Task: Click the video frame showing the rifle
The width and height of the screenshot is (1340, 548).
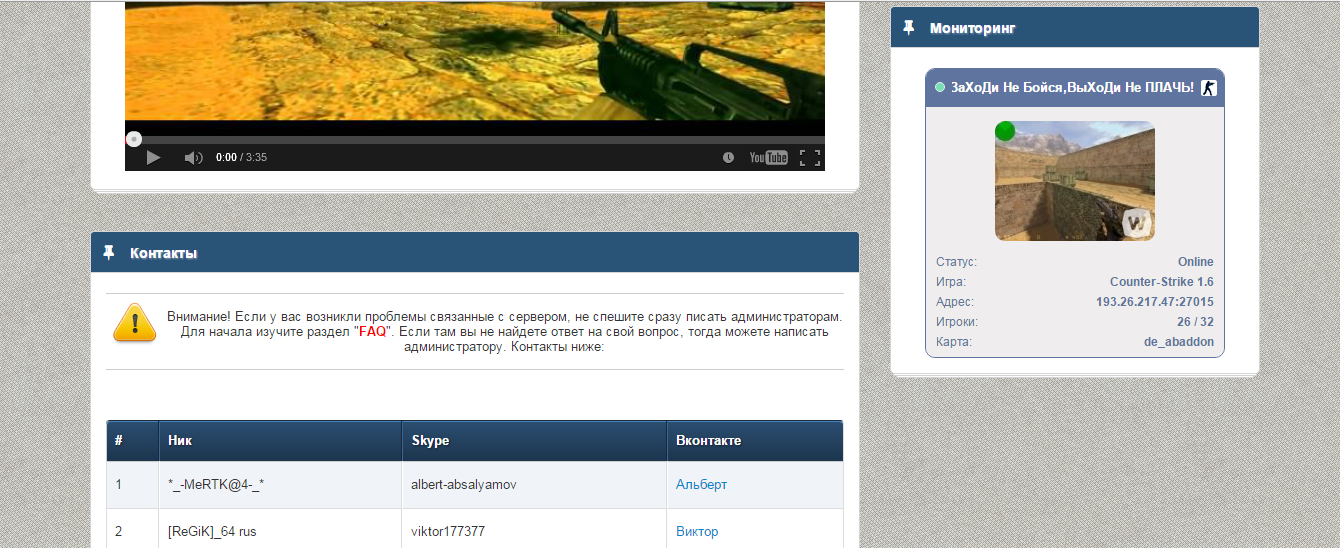Action: [x=475, y=60]
